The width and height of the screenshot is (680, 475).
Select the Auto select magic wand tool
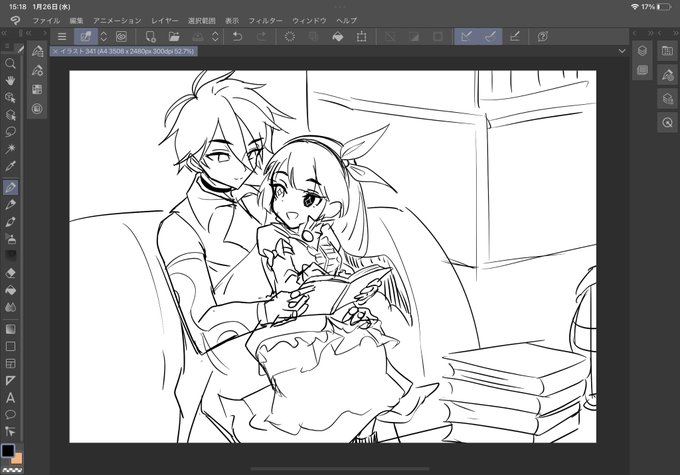(x=10, y=149)
